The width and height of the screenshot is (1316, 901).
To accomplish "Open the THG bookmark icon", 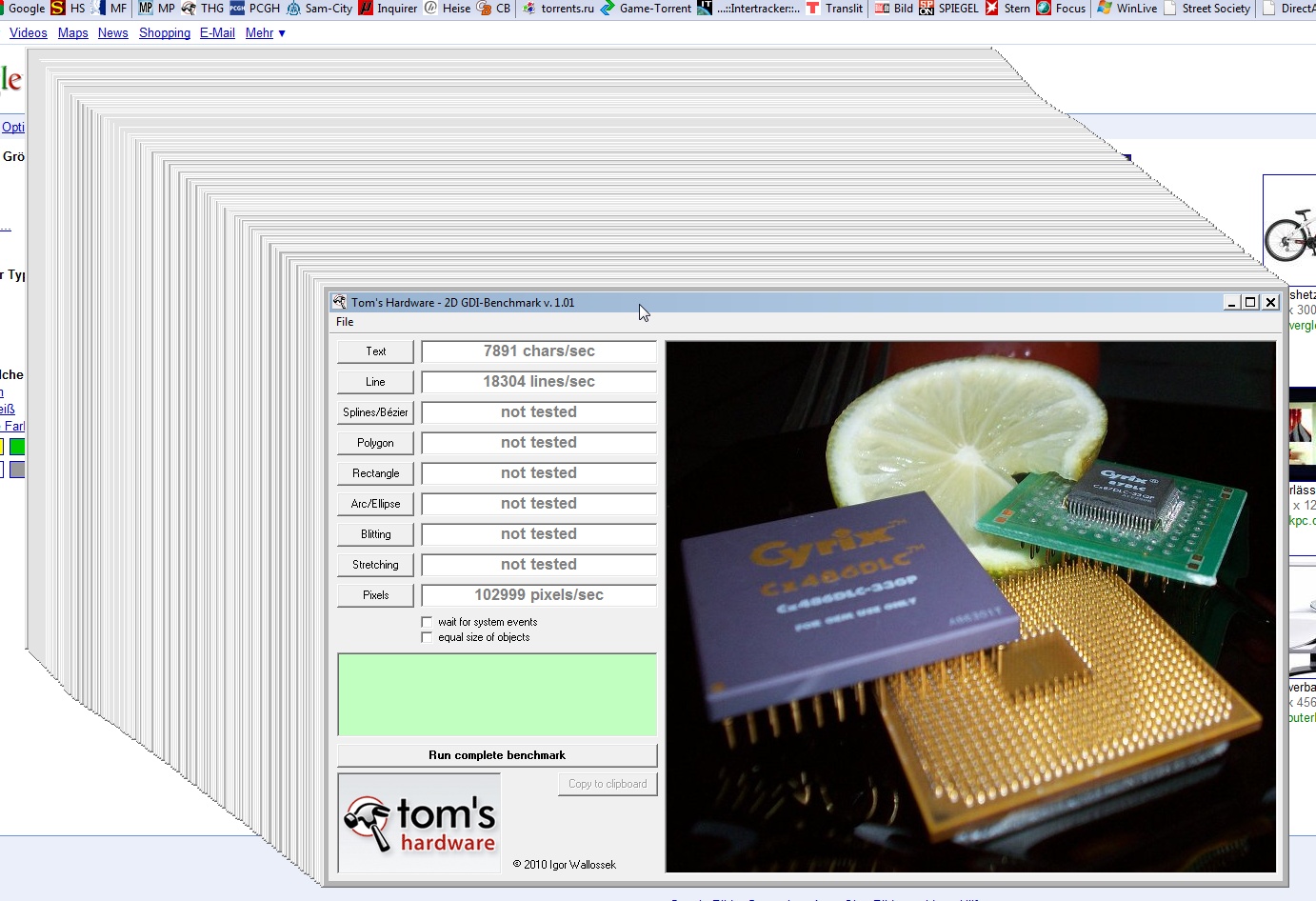I will (x=189, y=8).
